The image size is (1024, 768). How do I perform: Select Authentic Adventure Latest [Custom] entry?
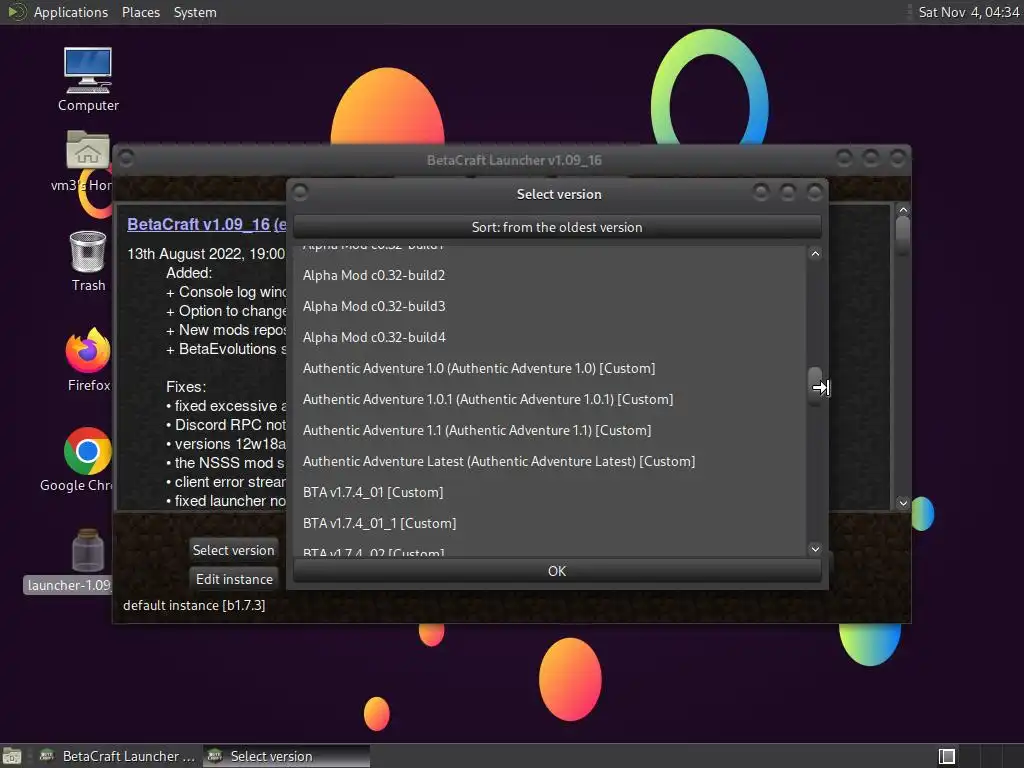click(549, 461)
